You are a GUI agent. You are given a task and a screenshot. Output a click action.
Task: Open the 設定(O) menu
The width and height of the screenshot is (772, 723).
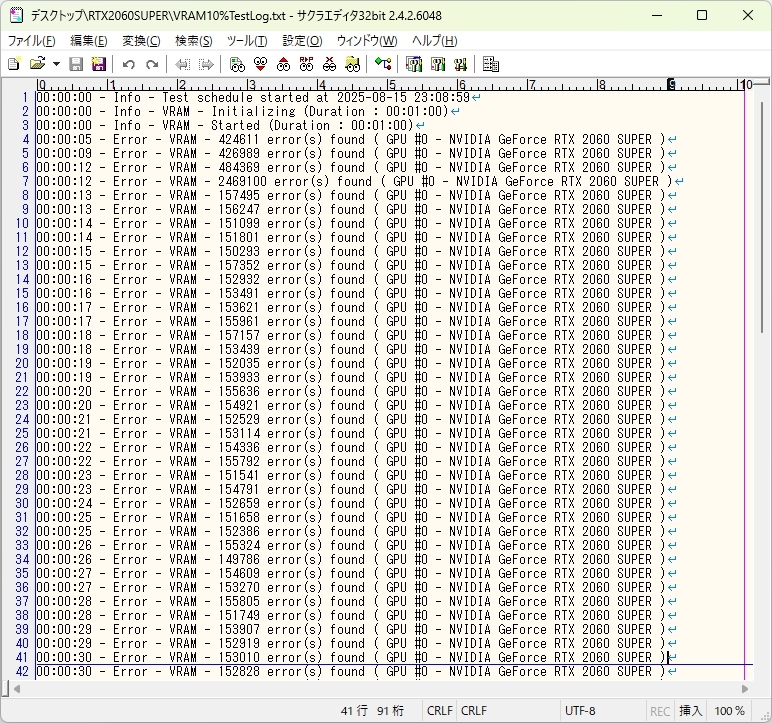[302, 41]
